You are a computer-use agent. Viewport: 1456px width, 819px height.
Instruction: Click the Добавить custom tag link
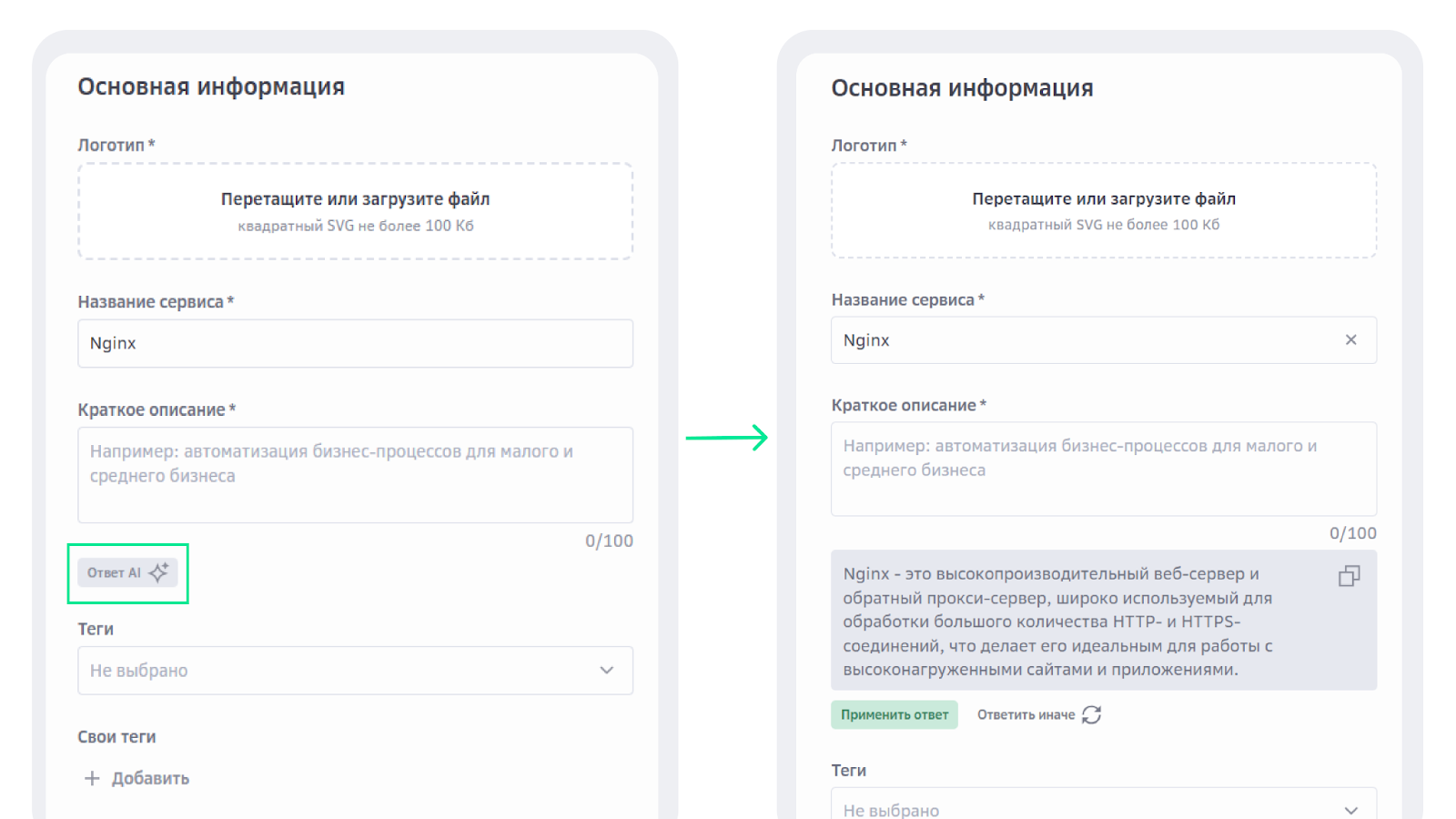(x=150, y=778)
